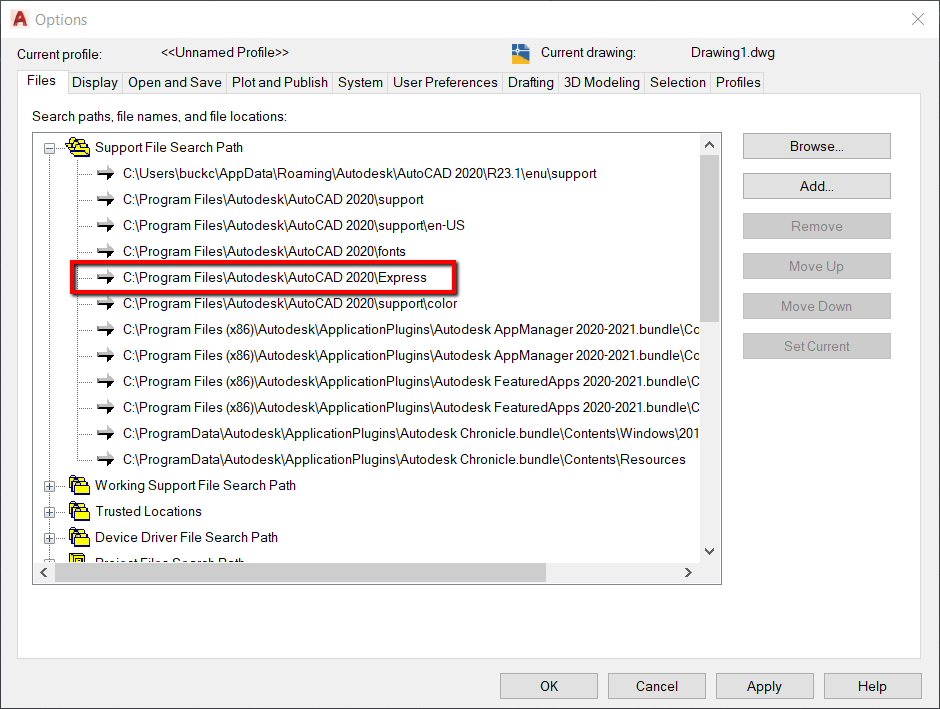Click arrow icon of the Roaming enu\support path
The width and height of the screenshot is (940, 709).
[x=106, y=173]
